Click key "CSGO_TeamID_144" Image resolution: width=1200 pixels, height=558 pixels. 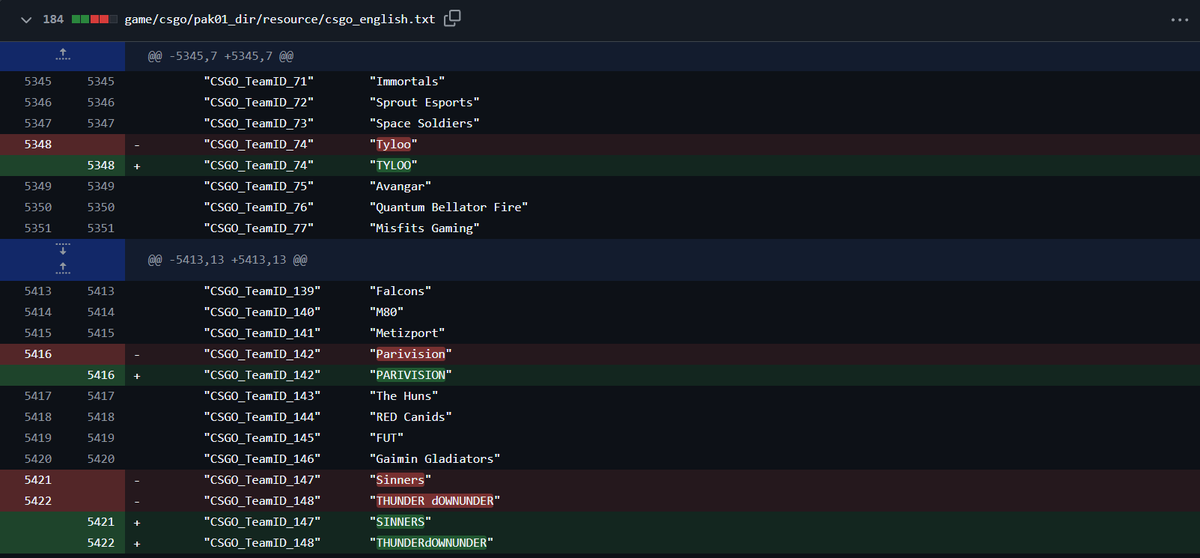[x=263, y=417]
